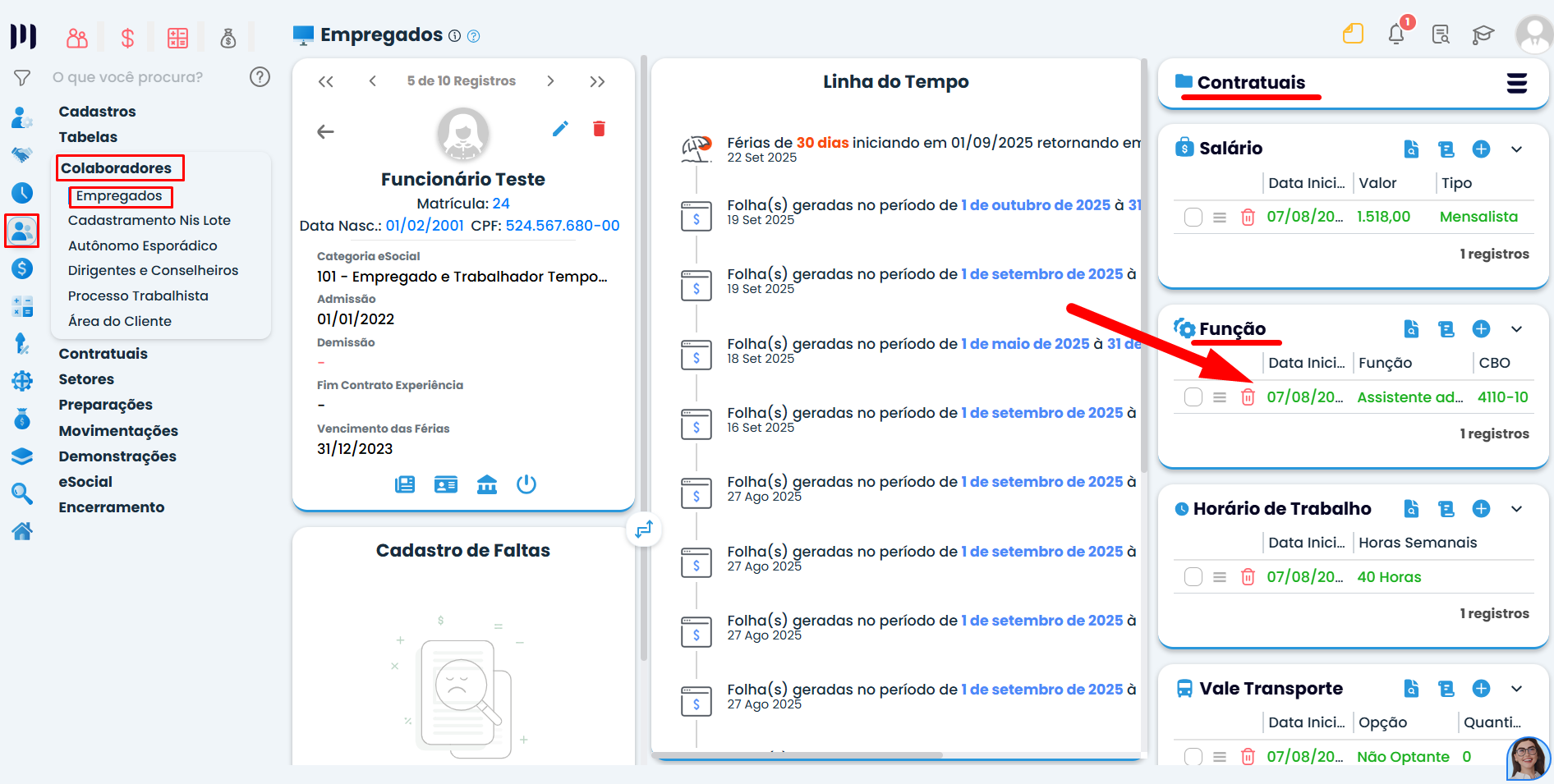
Task: Open Cadastramento Nis Lote
Action: pos(149,220)
